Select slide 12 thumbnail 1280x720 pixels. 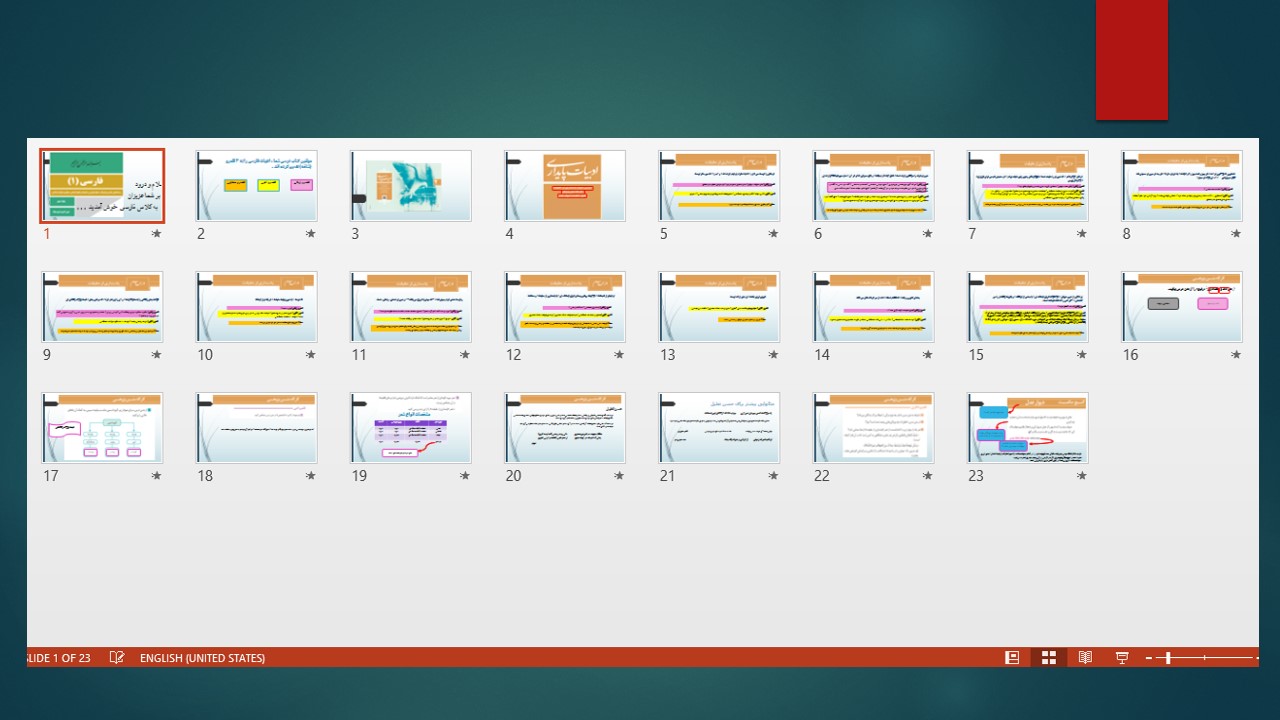point(565,307)
